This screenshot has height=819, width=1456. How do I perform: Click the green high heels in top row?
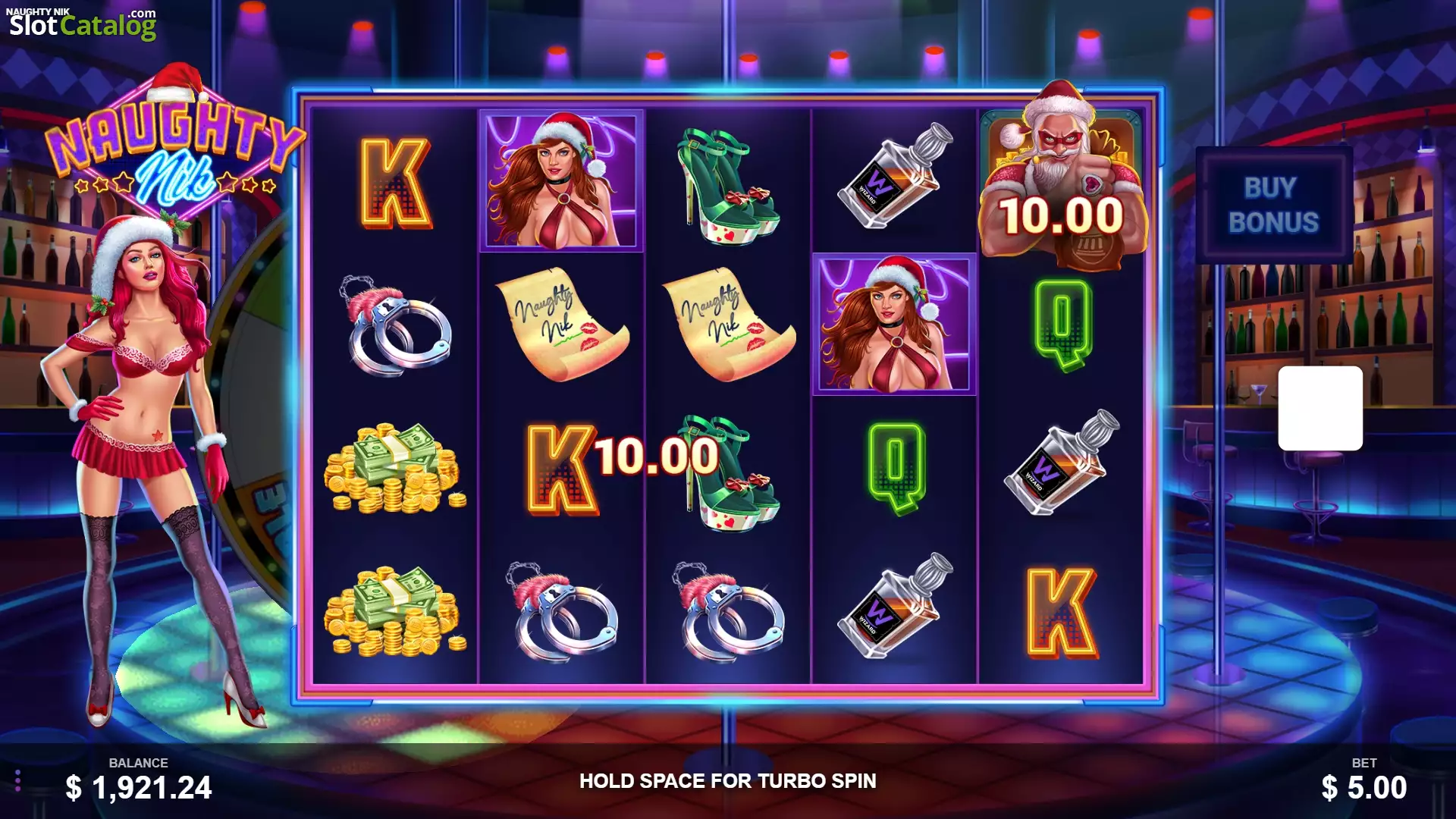point(728,184)
